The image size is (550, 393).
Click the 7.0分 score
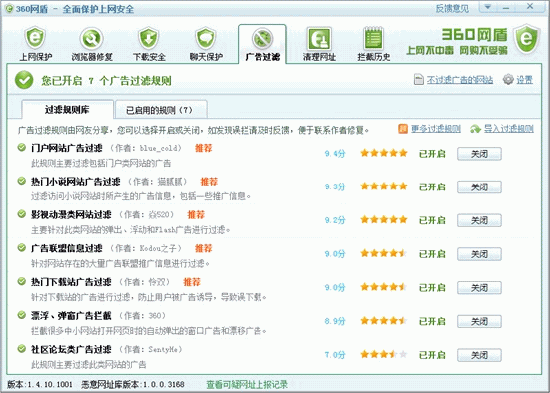point(335,355)
